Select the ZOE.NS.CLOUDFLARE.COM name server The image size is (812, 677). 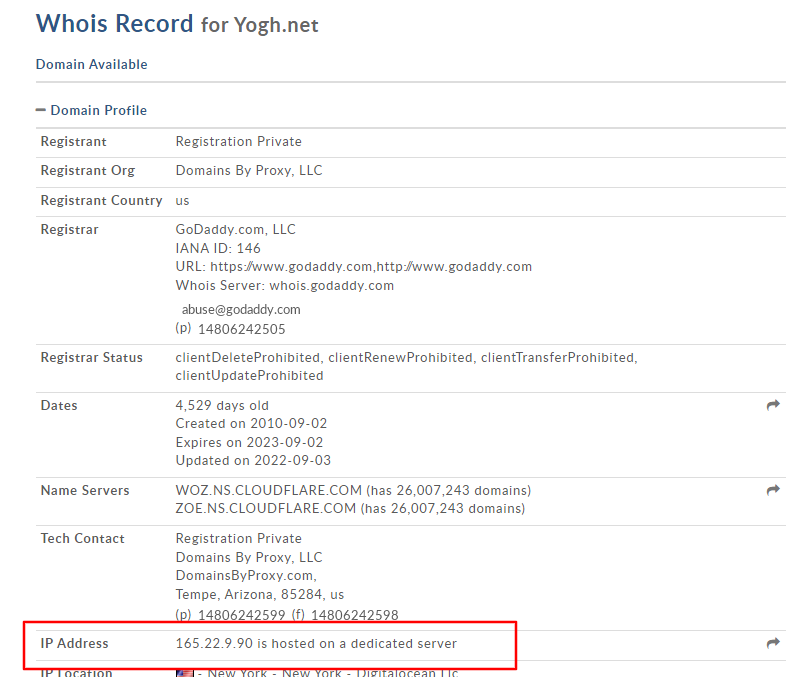tap(266, 508)
